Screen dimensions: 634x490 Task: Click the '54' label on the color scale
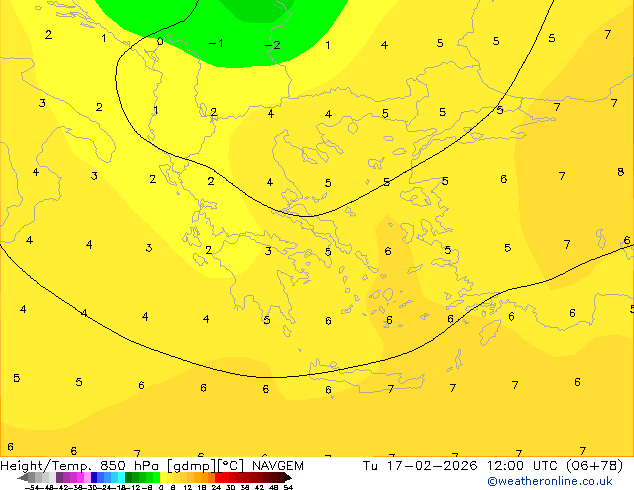[x=288, y=487]
